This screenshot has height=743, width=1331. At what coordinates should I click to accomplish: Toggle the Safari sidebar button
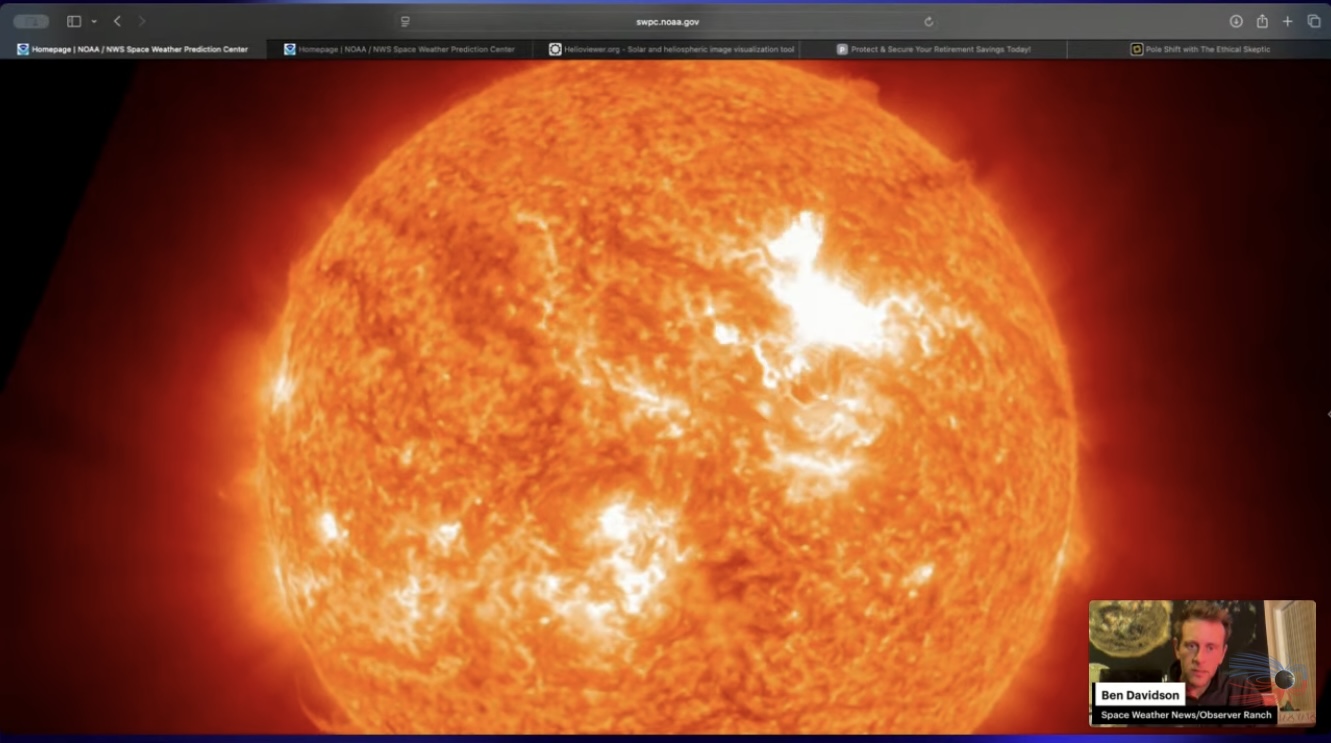point(74,21)
